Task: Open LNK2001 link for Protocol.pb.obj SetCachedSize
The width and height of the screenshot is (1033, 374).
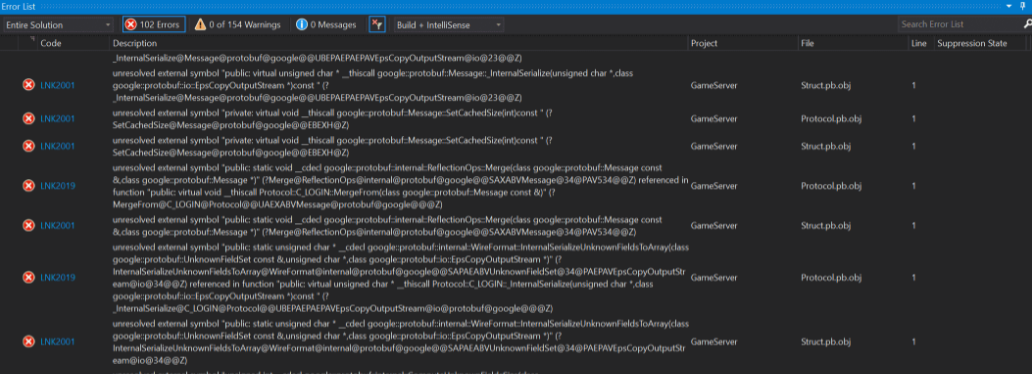Action: [58, 119]
